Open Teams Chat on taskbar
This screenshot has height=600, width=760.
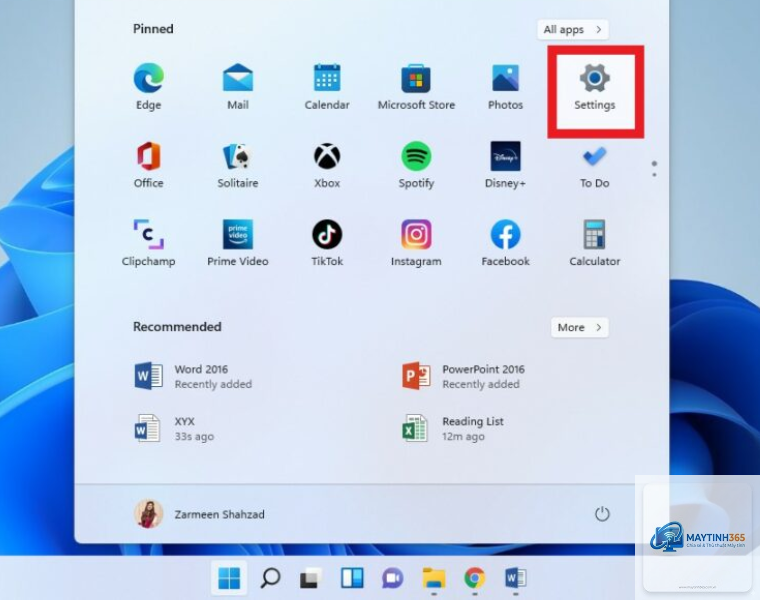tap(393, 578)
